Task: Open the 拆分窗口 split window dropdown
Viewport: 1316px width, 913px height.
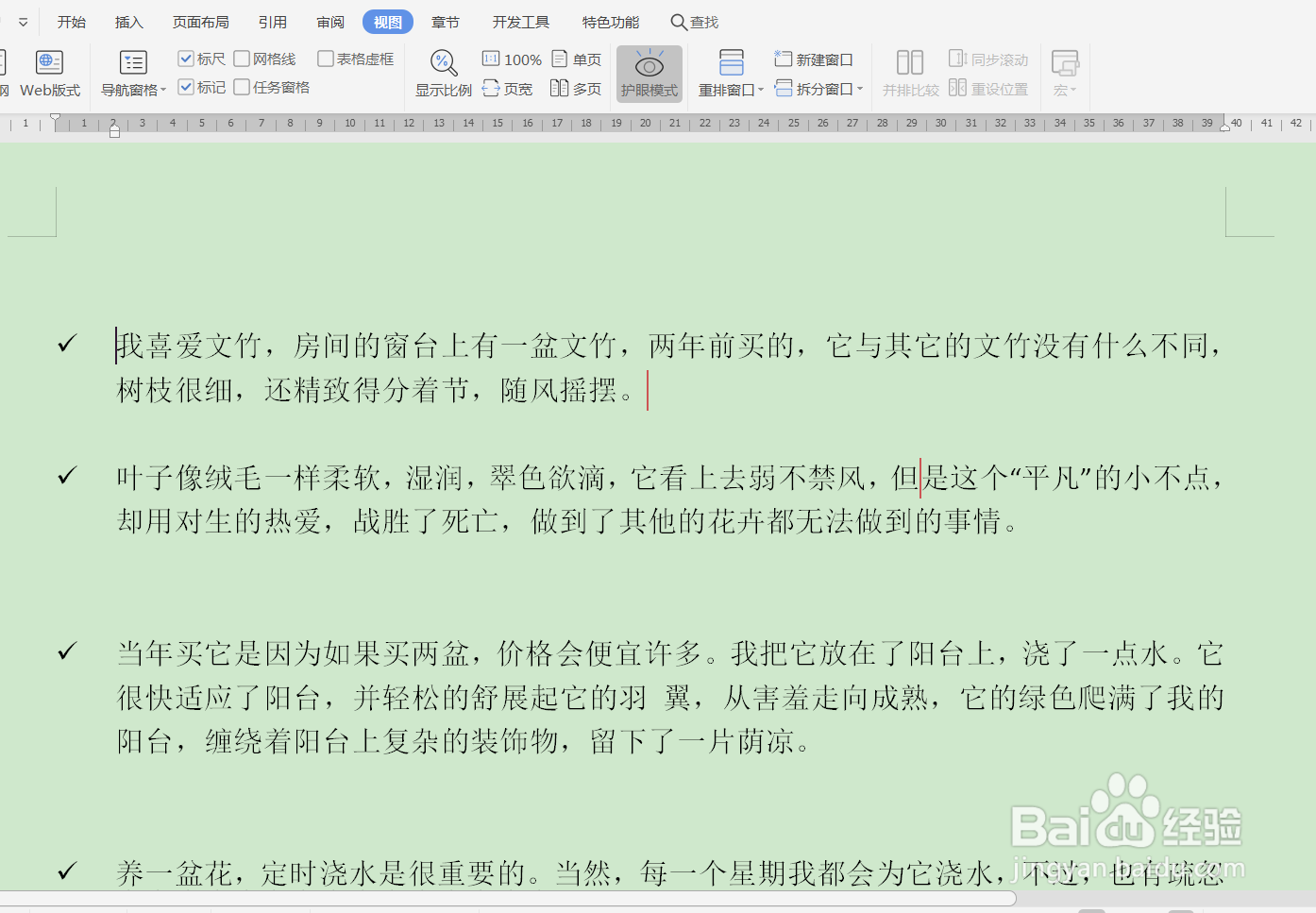Action: click(x=818, y=88)
